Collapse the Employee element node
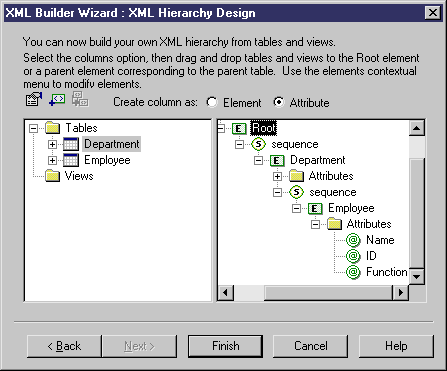The image size is (447, 371). pyautogui.click(x=296, y=208)
